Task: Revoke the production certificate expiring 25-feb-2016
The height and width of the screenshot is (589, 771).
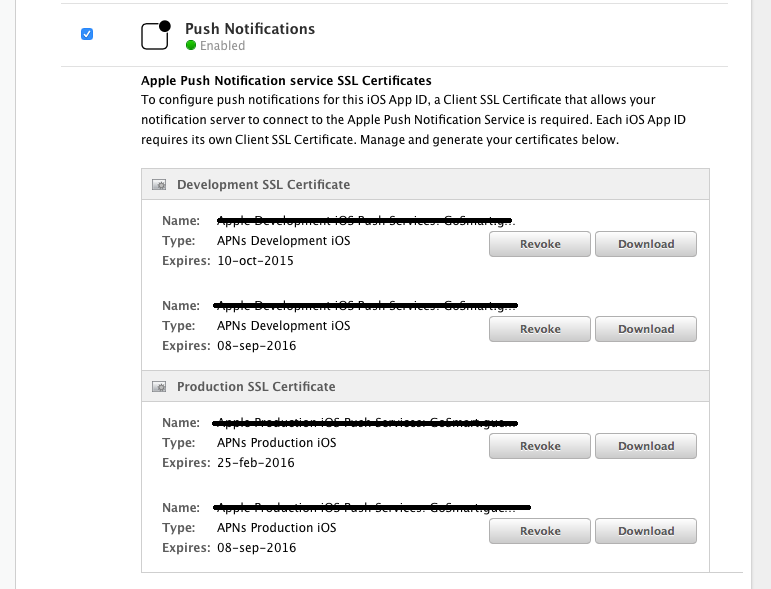Action: coord(540,446)
